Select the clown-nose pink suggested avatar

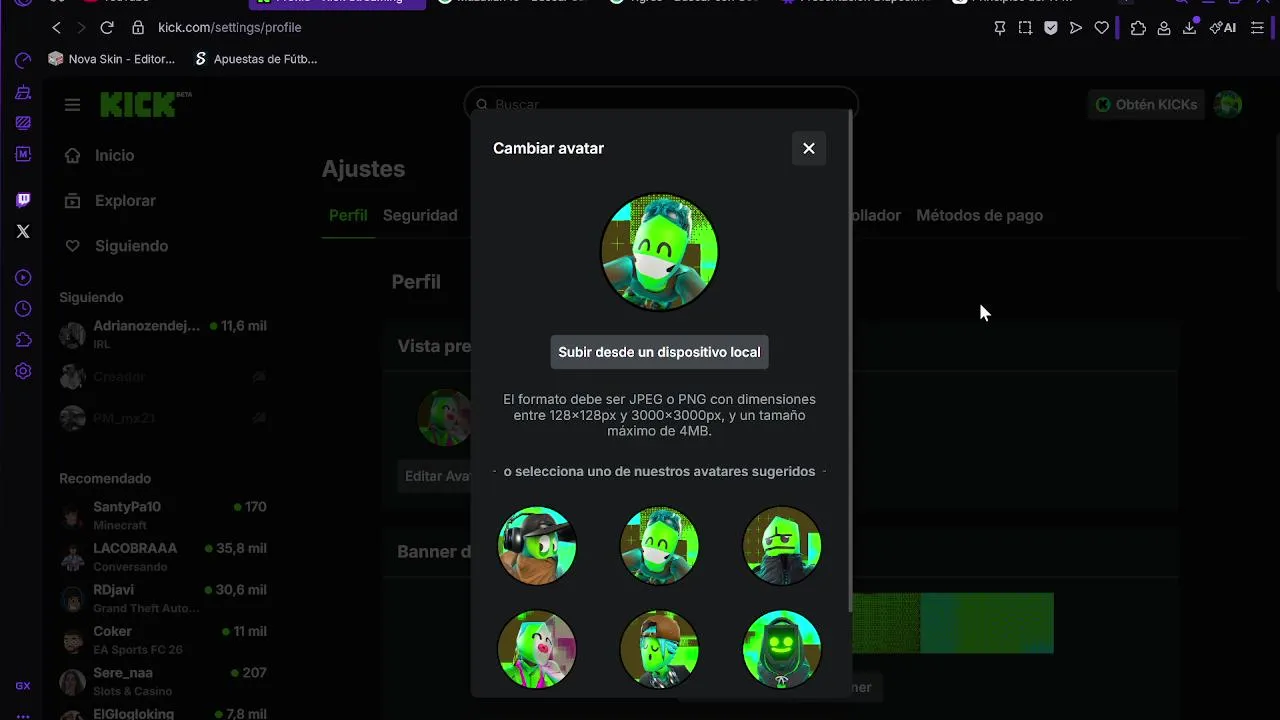click(x=537, y=649)
